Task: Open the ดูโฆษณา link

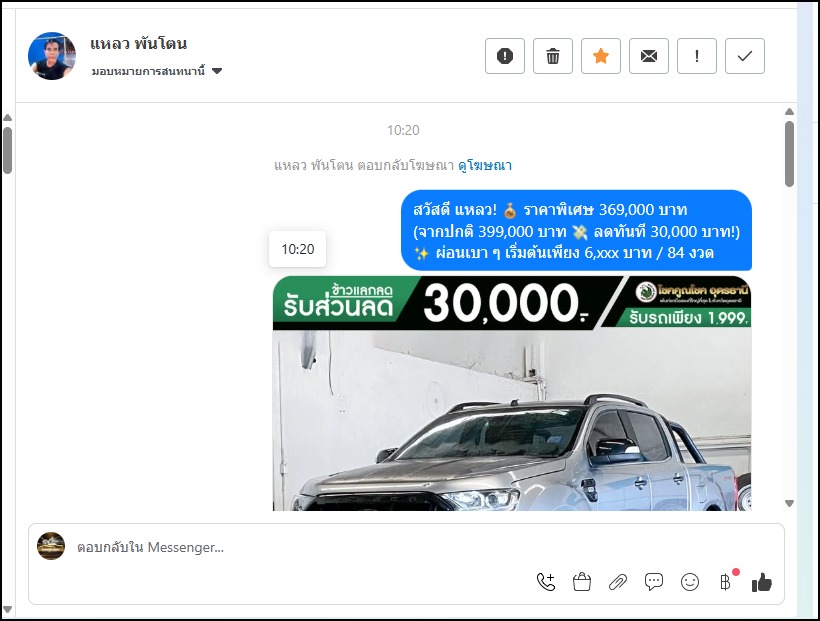Action: (x=485, y=165)
